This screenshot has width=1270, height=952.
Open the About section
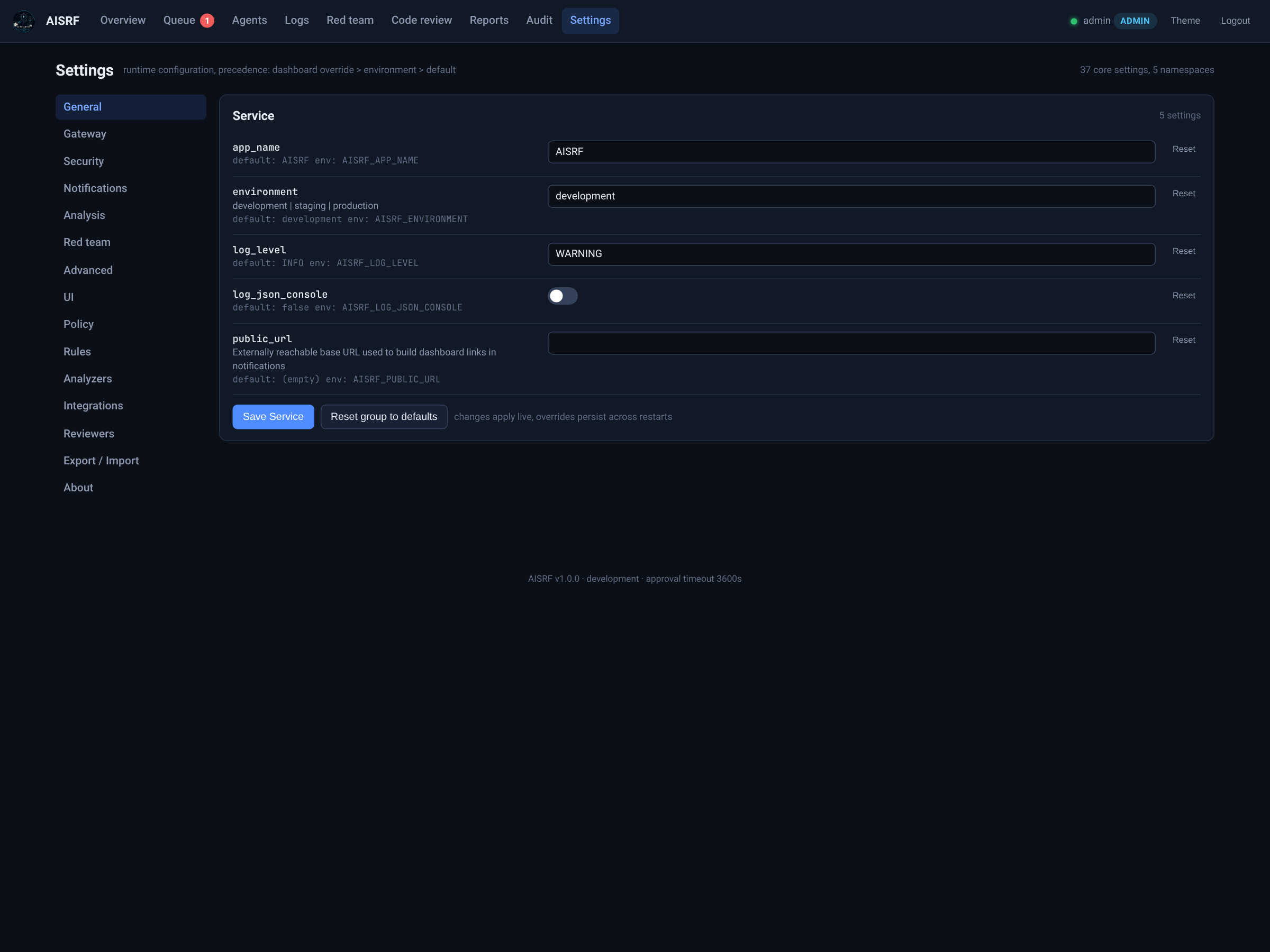[x=131, y=487]
